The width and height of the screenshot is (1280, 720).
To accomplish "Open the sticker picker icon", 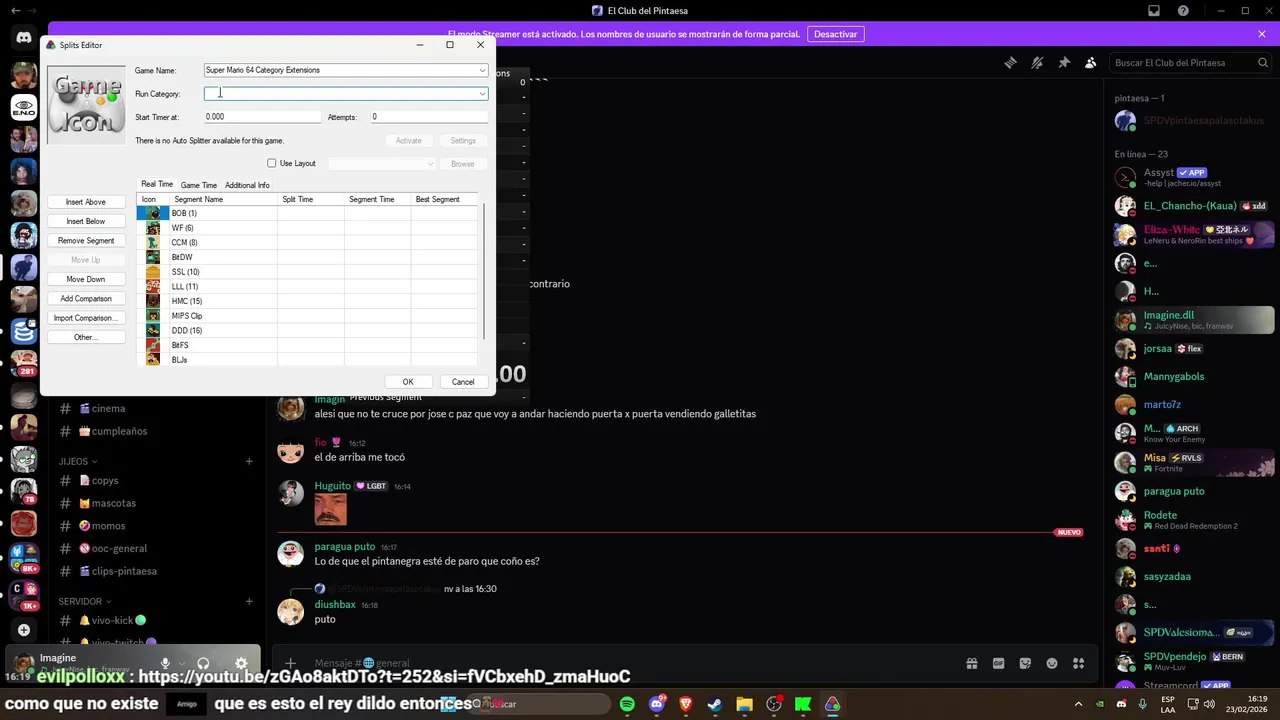I will 1025,663.
